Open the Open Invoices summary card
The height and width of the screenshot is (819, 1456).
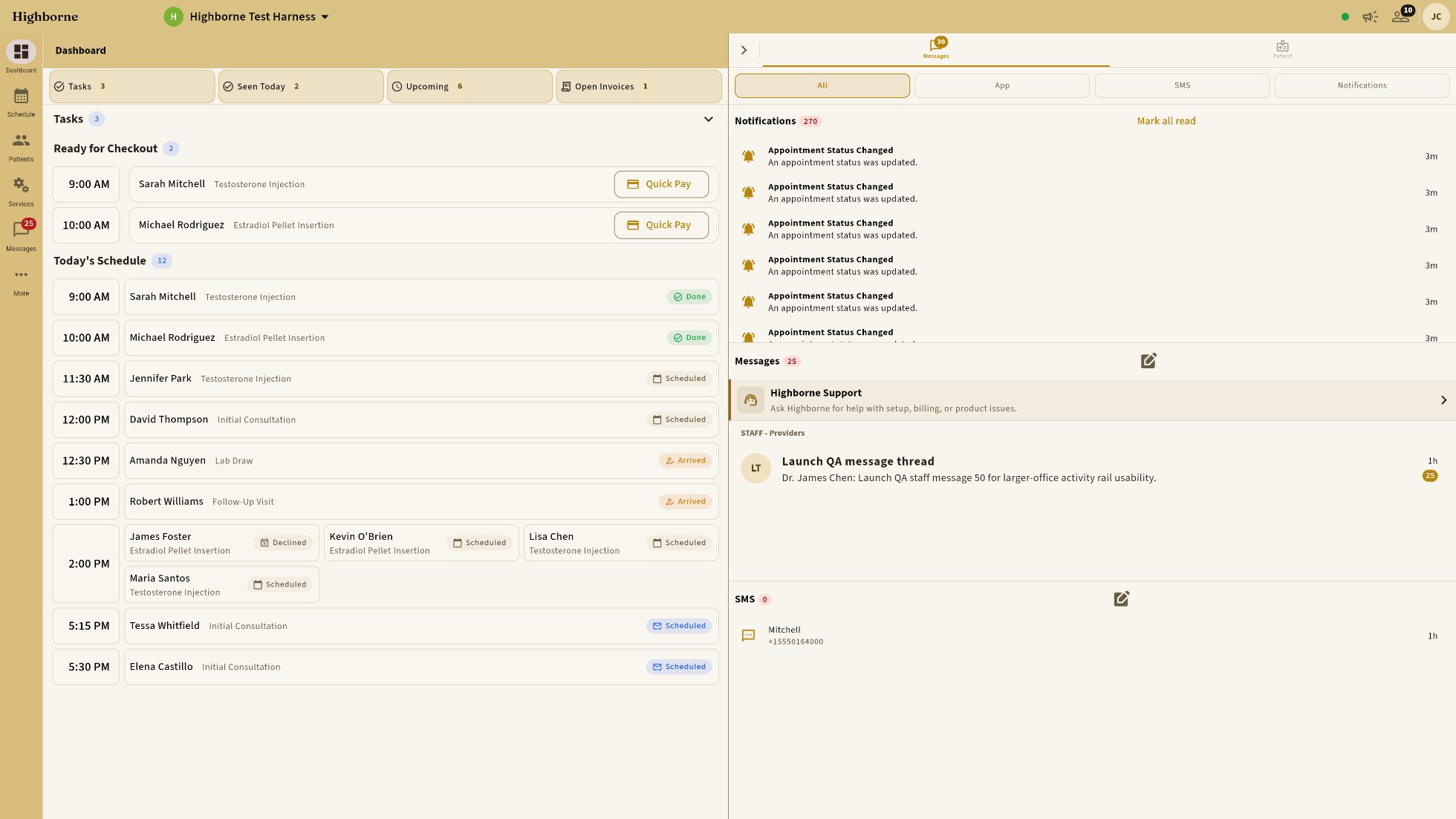click(639, 86)
